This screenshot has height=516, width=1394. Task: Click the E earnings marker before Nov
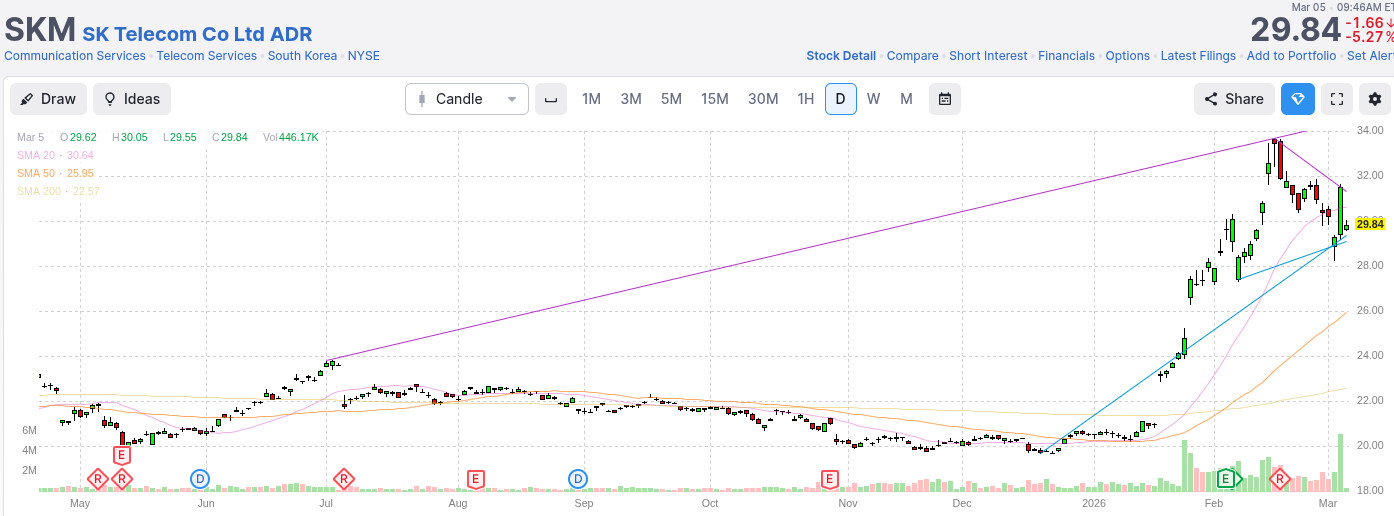coord(829,479)
